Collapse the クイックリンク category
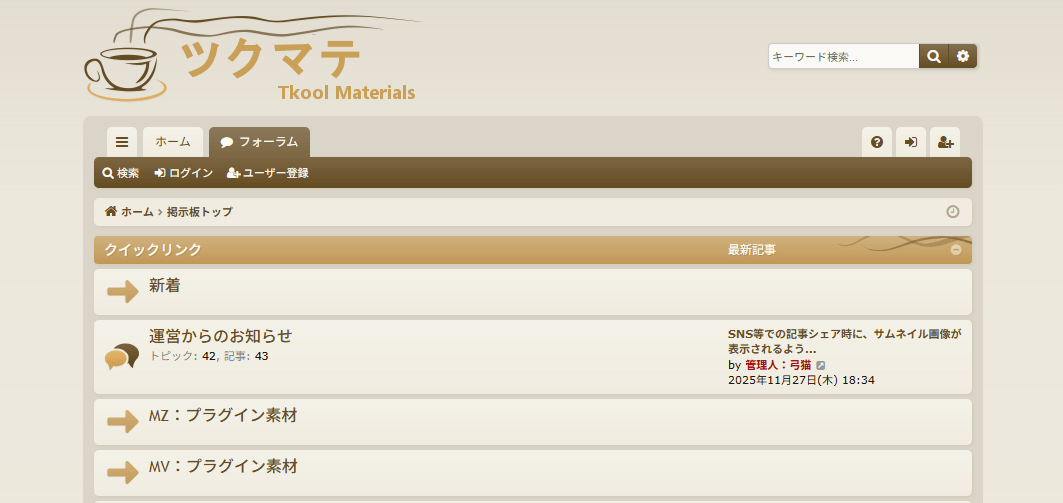1063x503 pixels. [956, 250]
